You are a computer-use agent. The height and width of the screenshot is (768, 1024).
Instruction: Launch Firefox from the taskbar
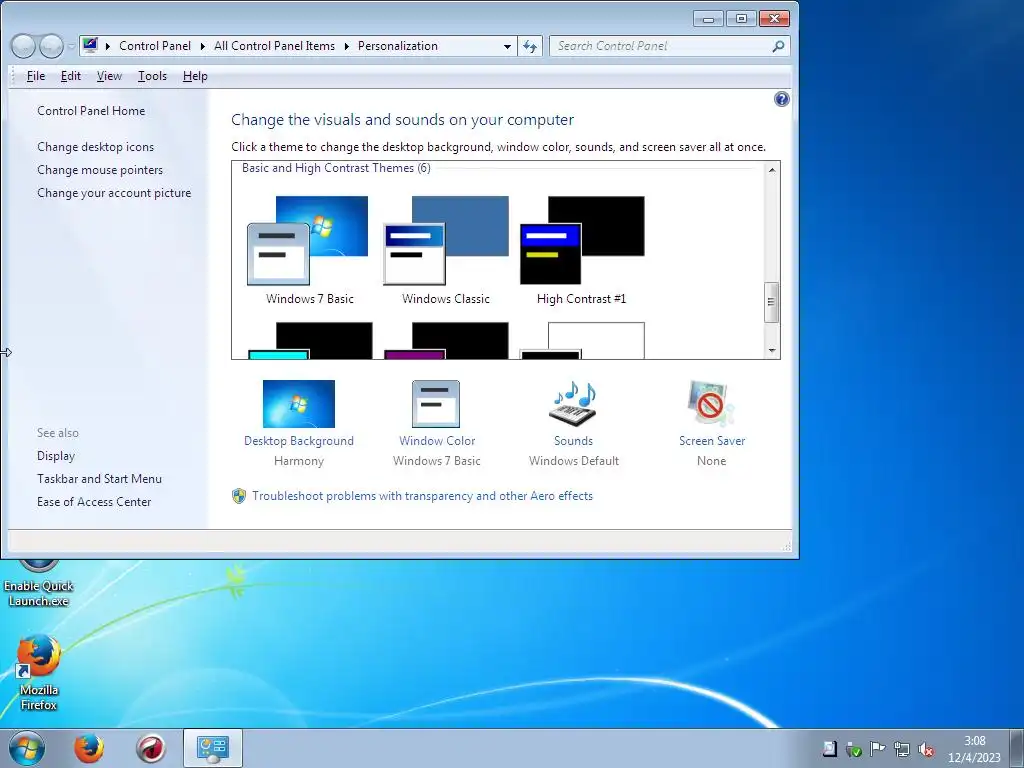coord(89,748)
